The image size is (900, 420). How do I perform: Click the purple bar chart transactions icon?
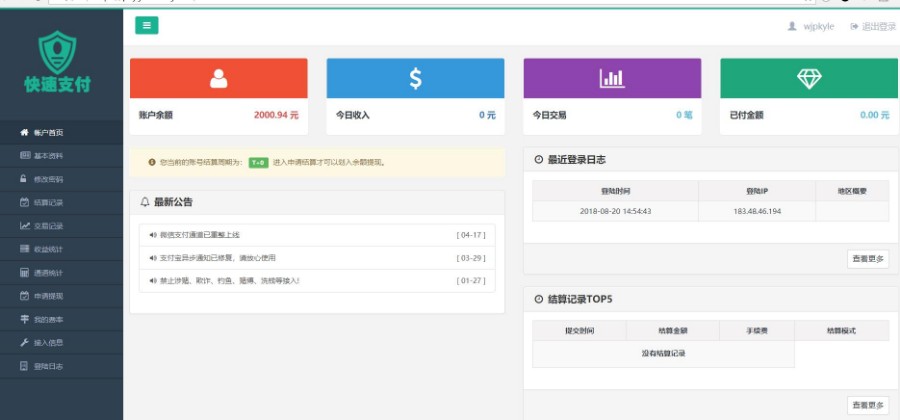point(611,79)
